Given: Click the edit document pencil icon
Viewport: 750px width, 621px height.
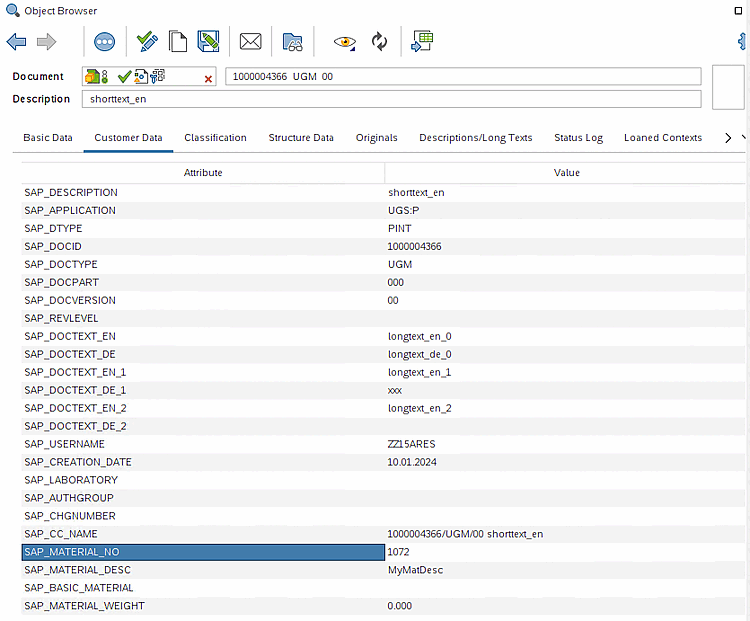Looking at the screenshot, I should pos(147,42).
